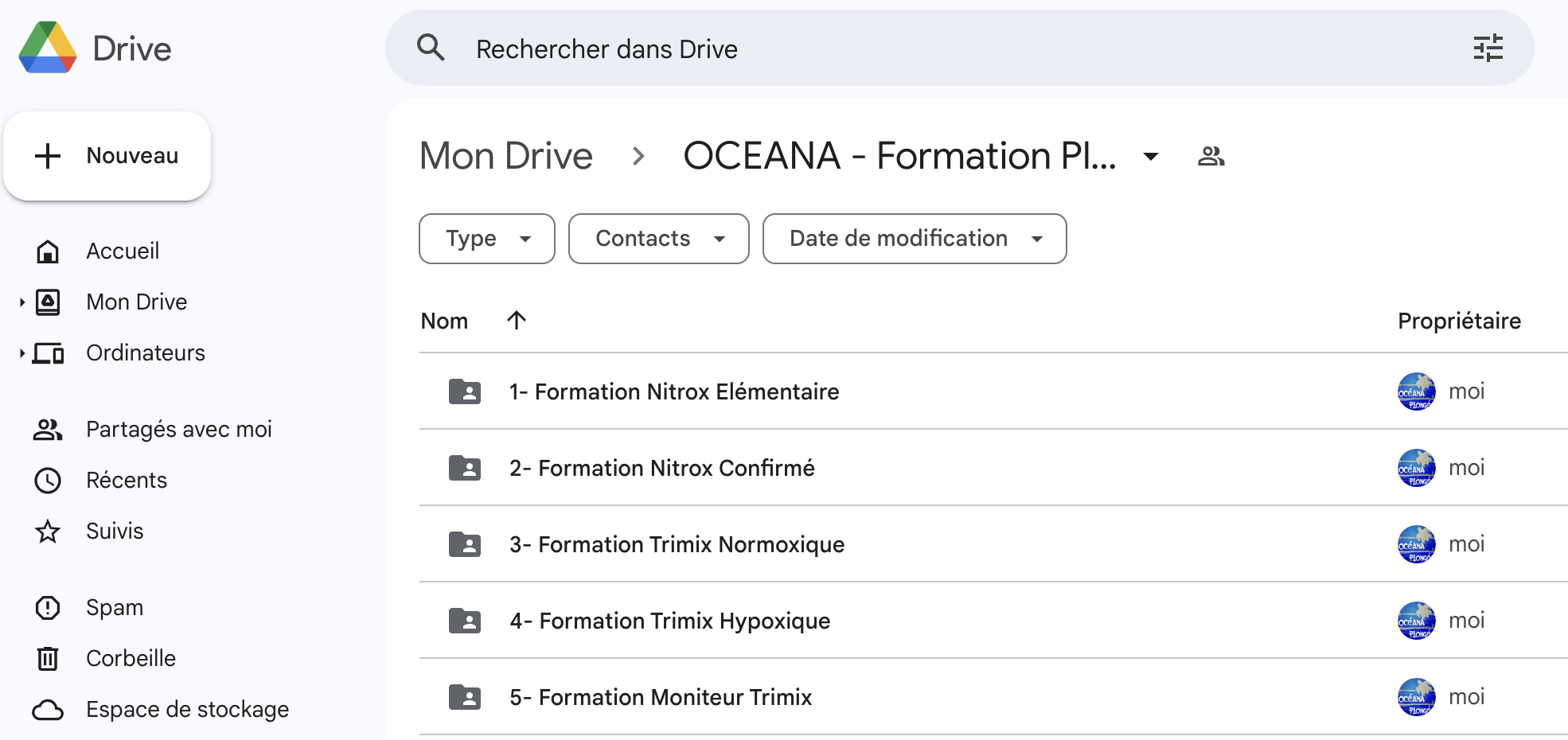1568x740 pixels.
Task: Click the breadcrumb chevron after Mon Drive
Action: click(x=638, y=156)
